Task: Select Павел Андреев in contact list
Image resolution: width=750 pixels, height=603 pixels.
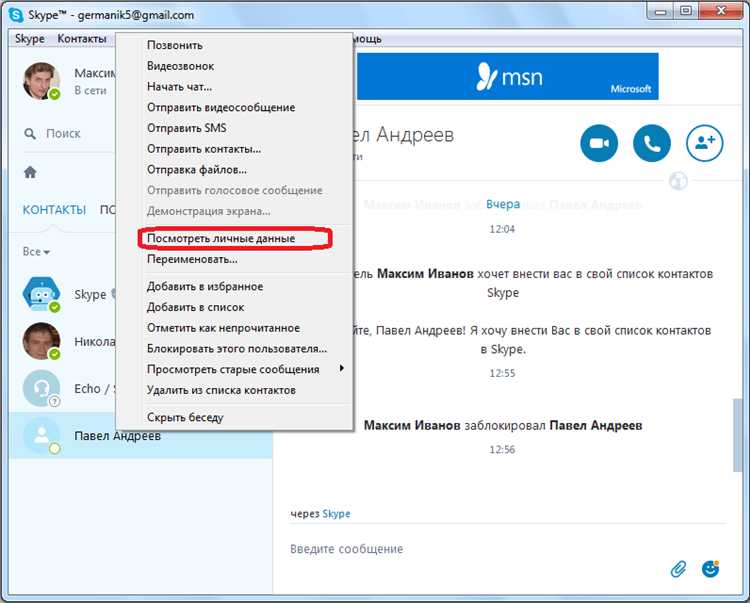Action: [141, 436]
